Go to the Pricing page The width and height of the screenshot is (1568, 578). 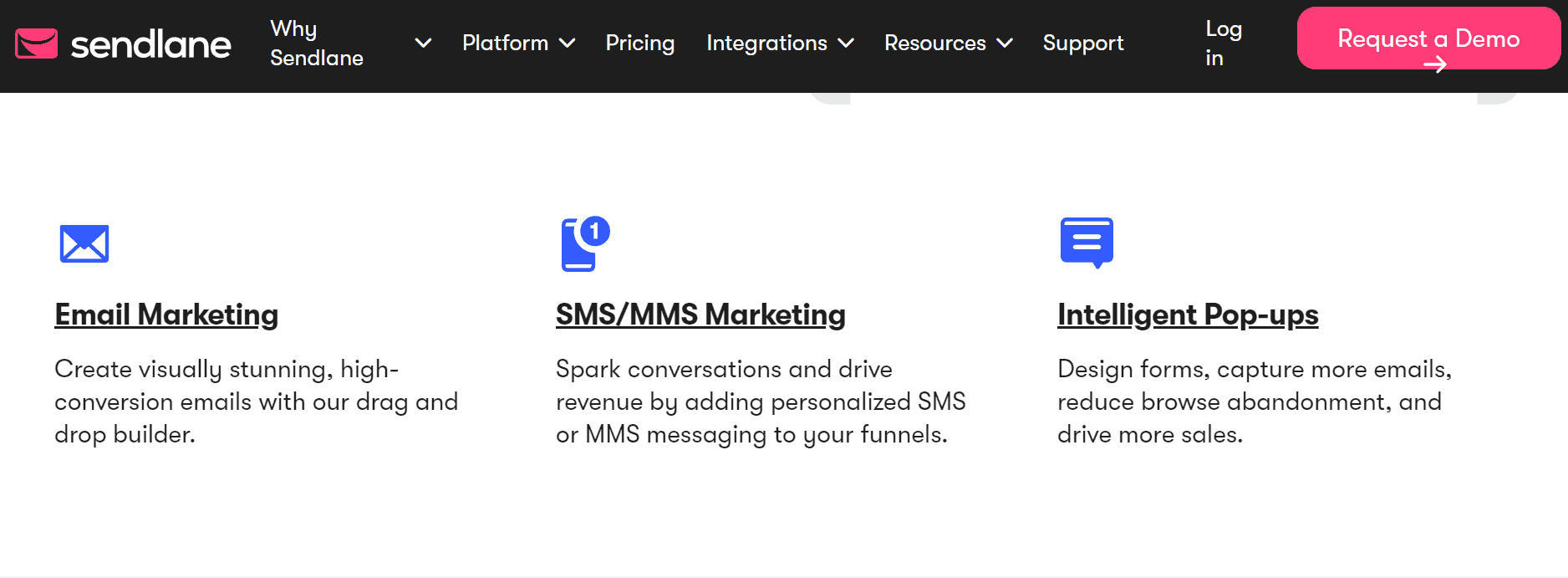pos(639,43)
